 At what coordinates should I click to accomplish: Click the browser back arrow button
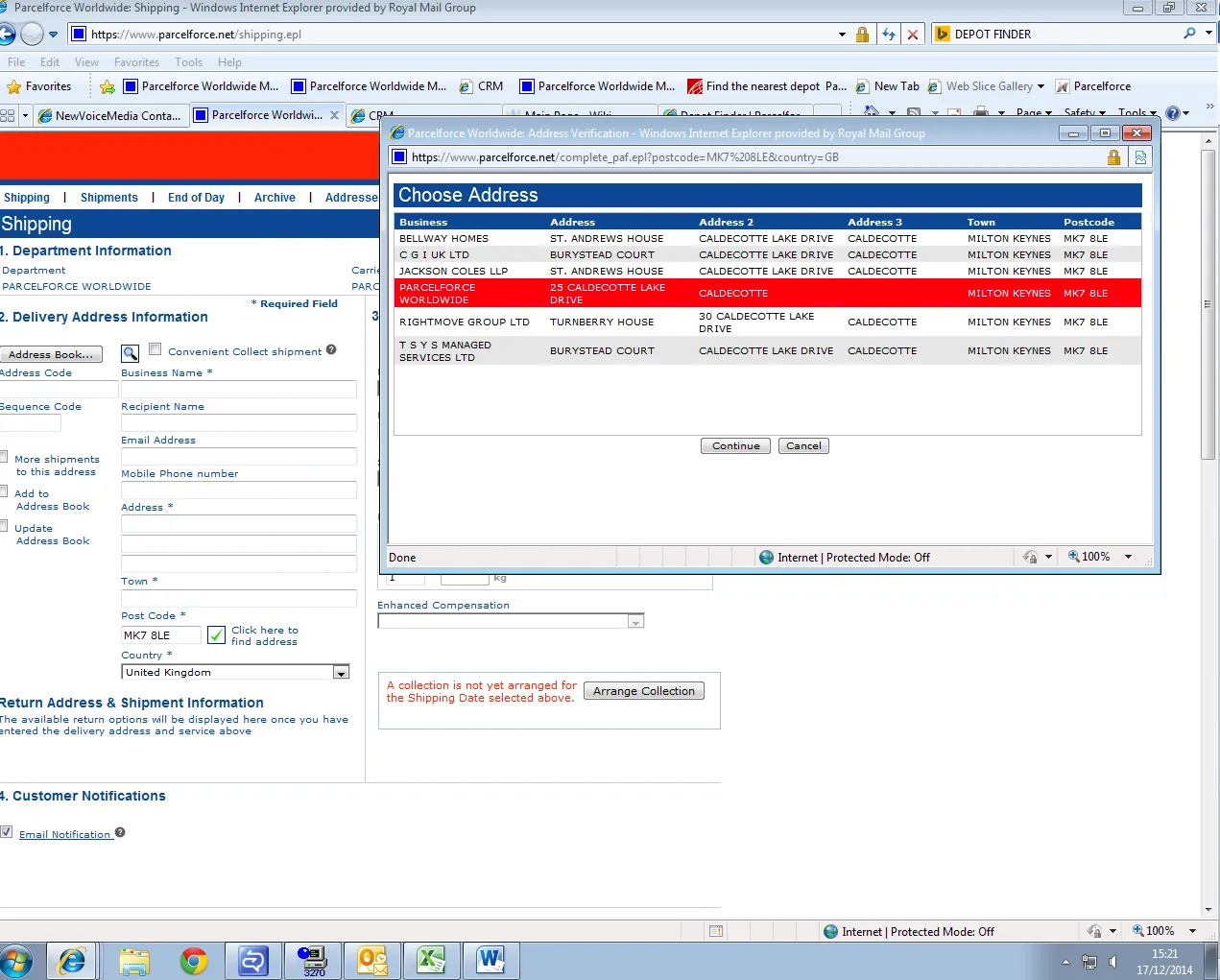pos(6,35)
